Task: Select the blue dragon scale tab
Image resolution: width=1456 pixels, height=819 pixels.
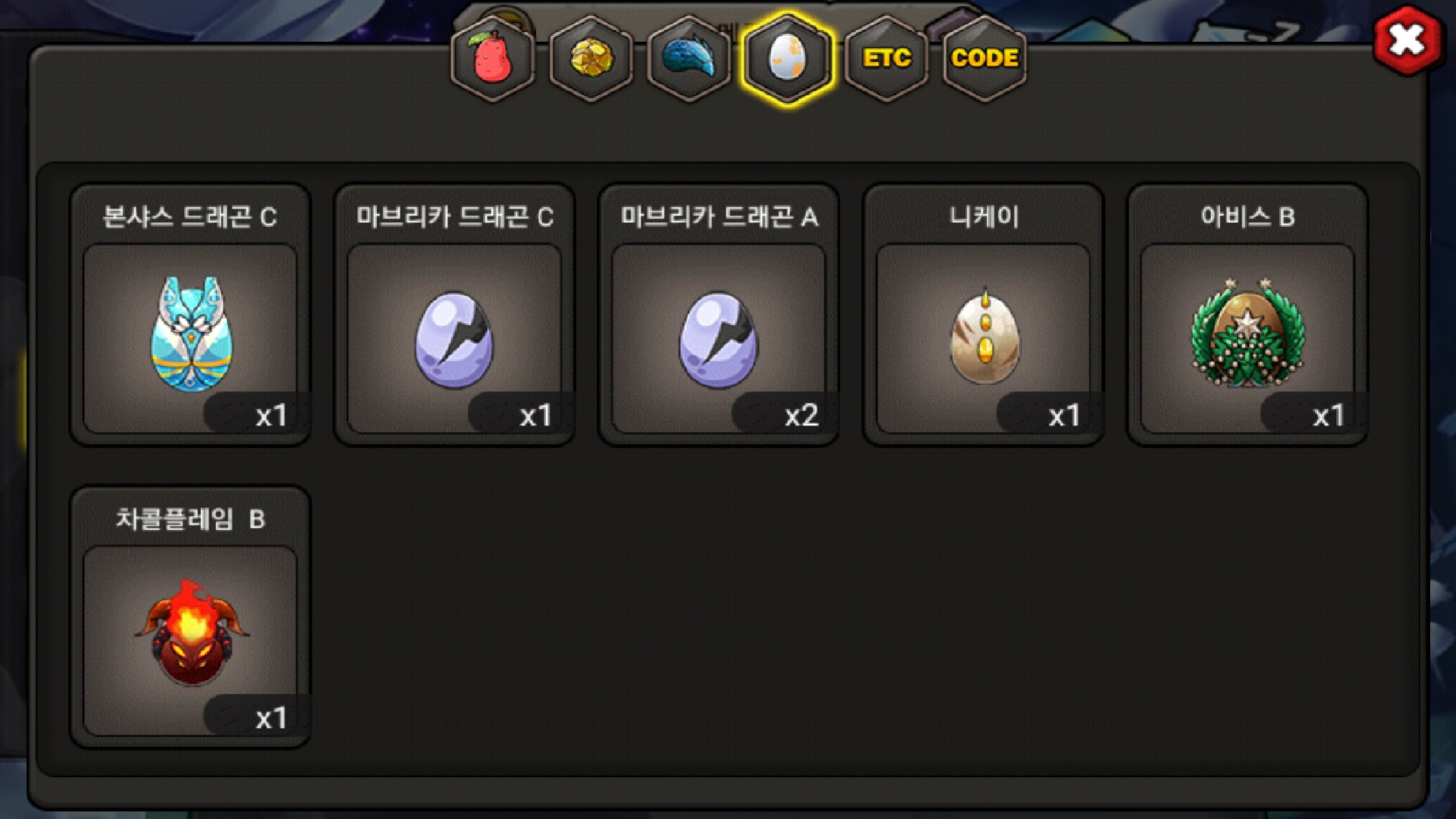Action: pyautogui.click(x=689, y=58)
